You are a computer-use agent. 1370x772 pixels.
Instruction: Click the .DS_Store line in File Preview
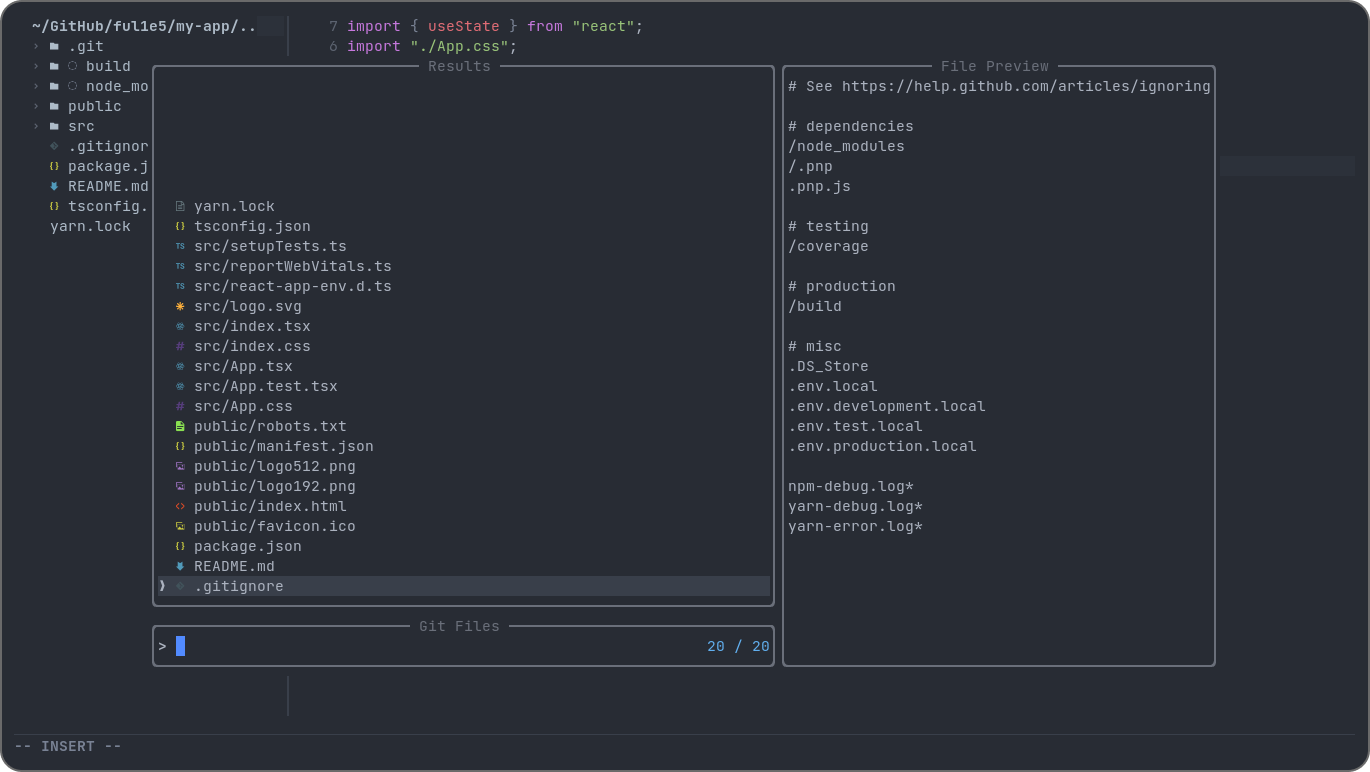point(828,366)
